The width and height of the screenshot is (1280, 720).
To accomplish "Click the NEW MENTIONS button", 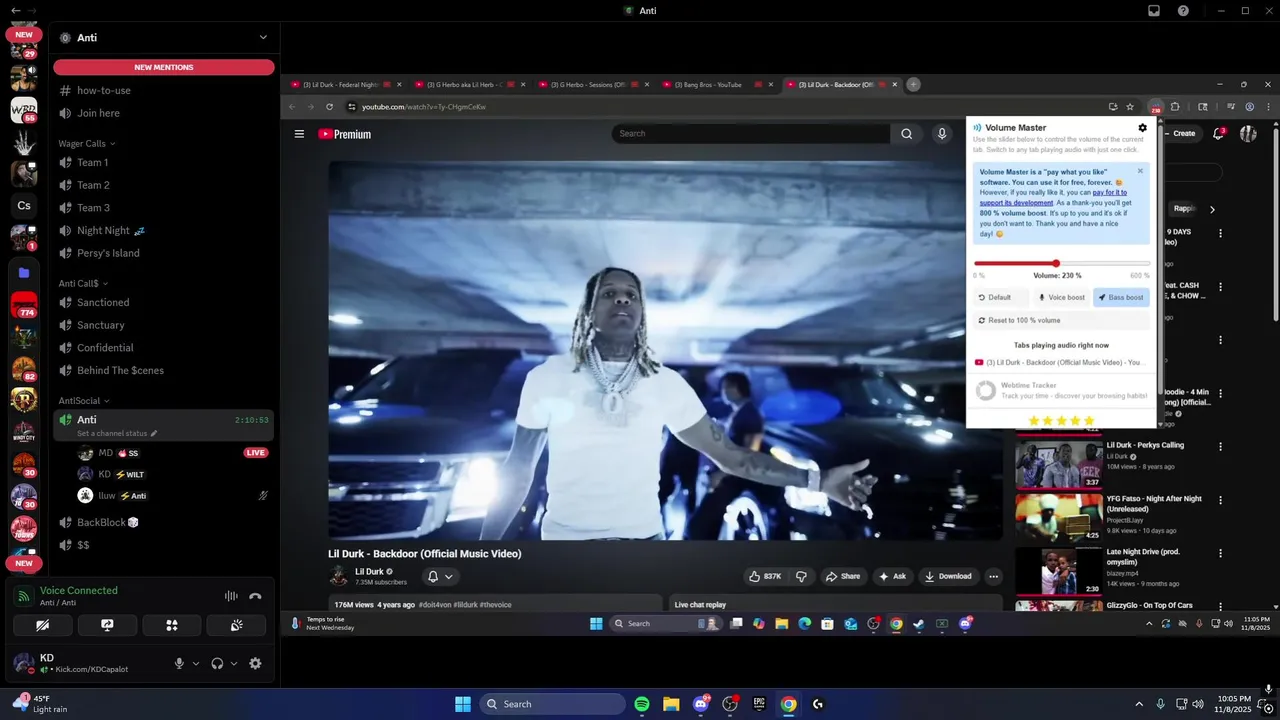I will (x=164, y=67).
